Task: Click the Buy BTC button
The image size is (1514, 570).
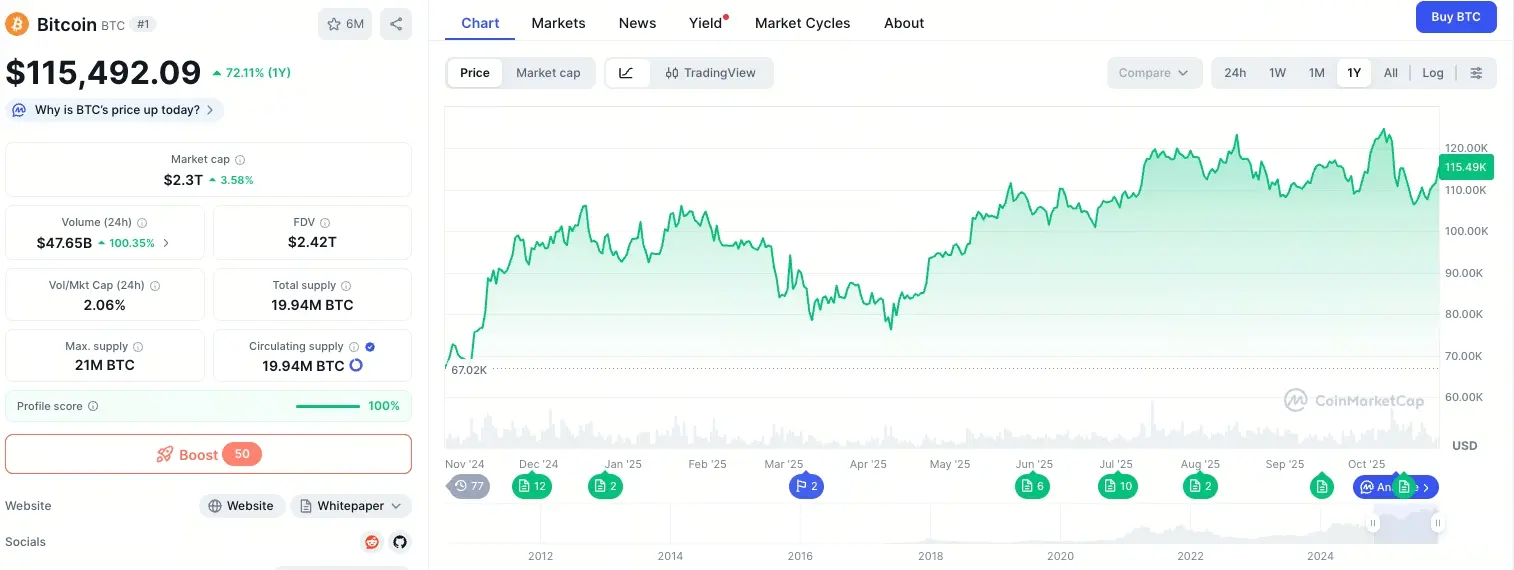Action: [1455, 17]
